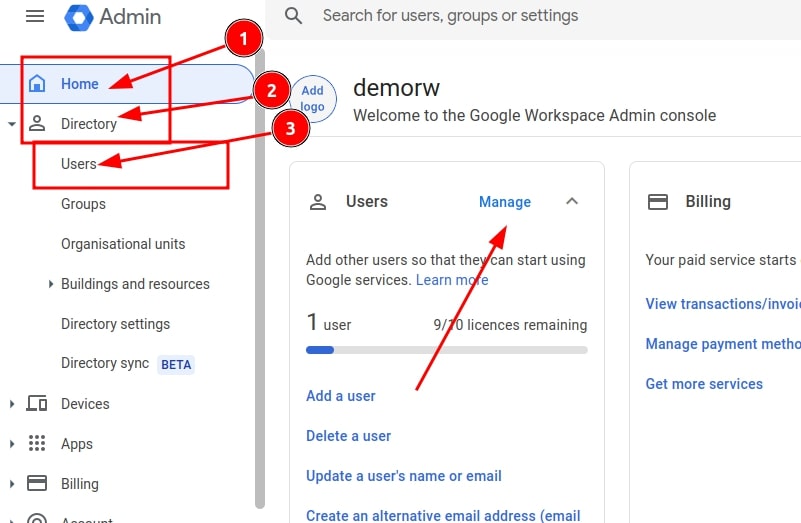Click the Admin title text
Viewport: 801px width, 523px height.
(x=130, y=17)
